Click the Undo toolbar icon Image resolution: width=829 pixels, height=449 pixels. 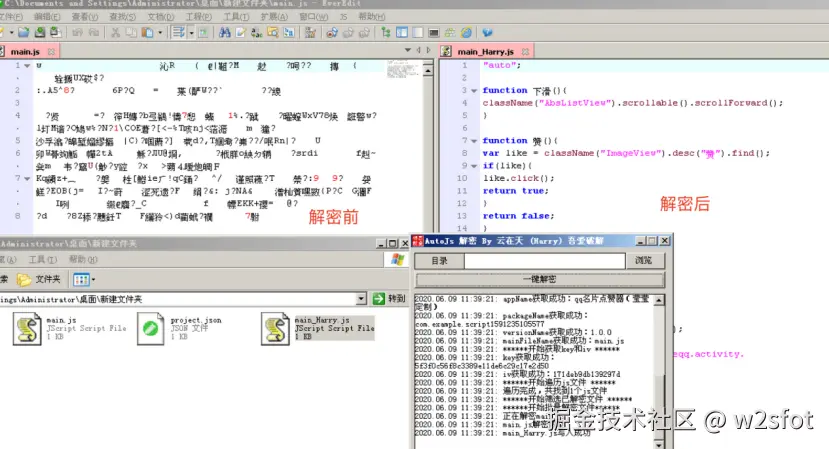pyautogui.click(x=78, y=33)
